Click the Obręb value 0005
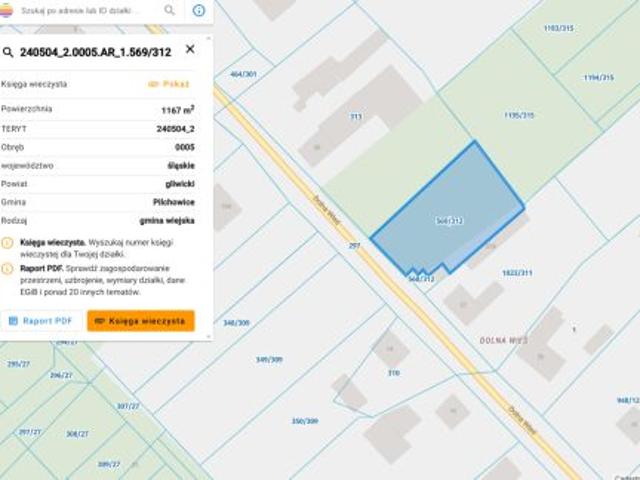The width and height of the screenshot is (640, 480). (x=185, y=147)
